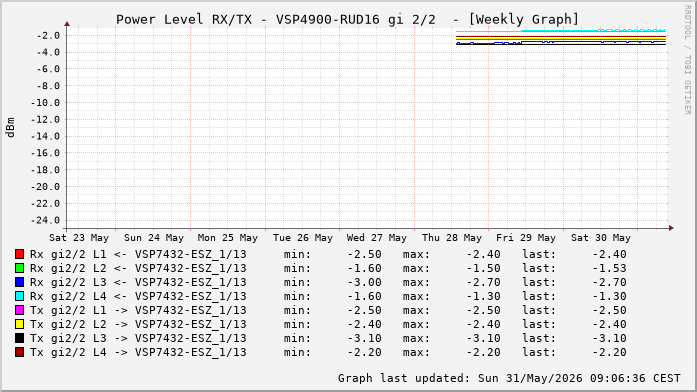Click the red Rx L1 legend swatch
Viewport: 697px width, 392px height.
[x=19, y=254]
